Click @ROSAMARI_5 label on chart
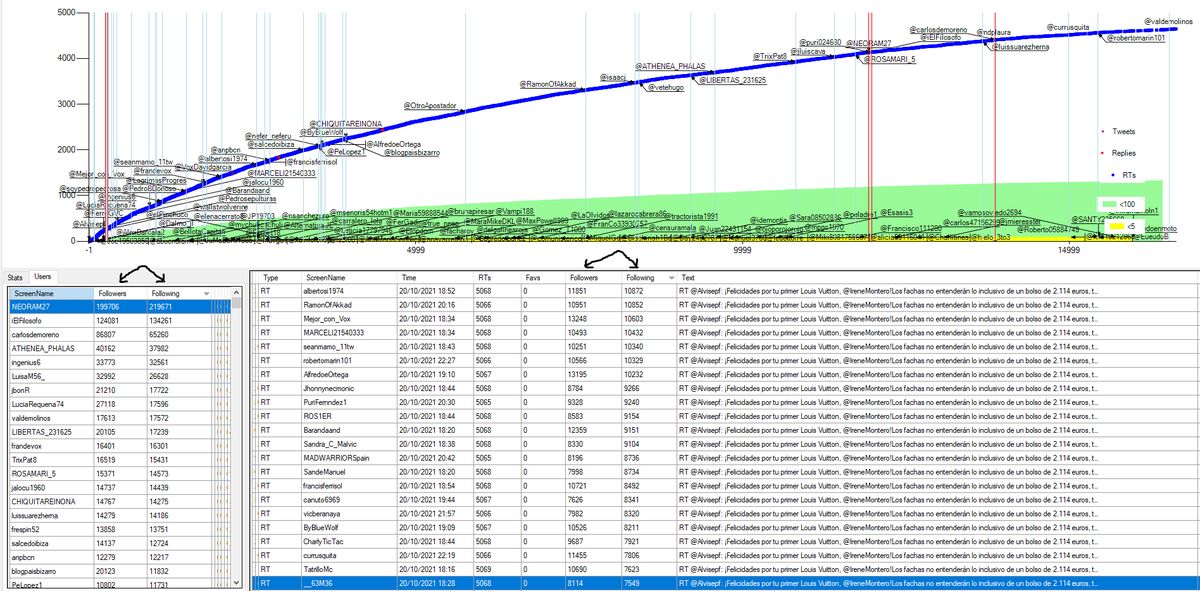This screenshot has height=591, width=1200. [x=888, y=59]
